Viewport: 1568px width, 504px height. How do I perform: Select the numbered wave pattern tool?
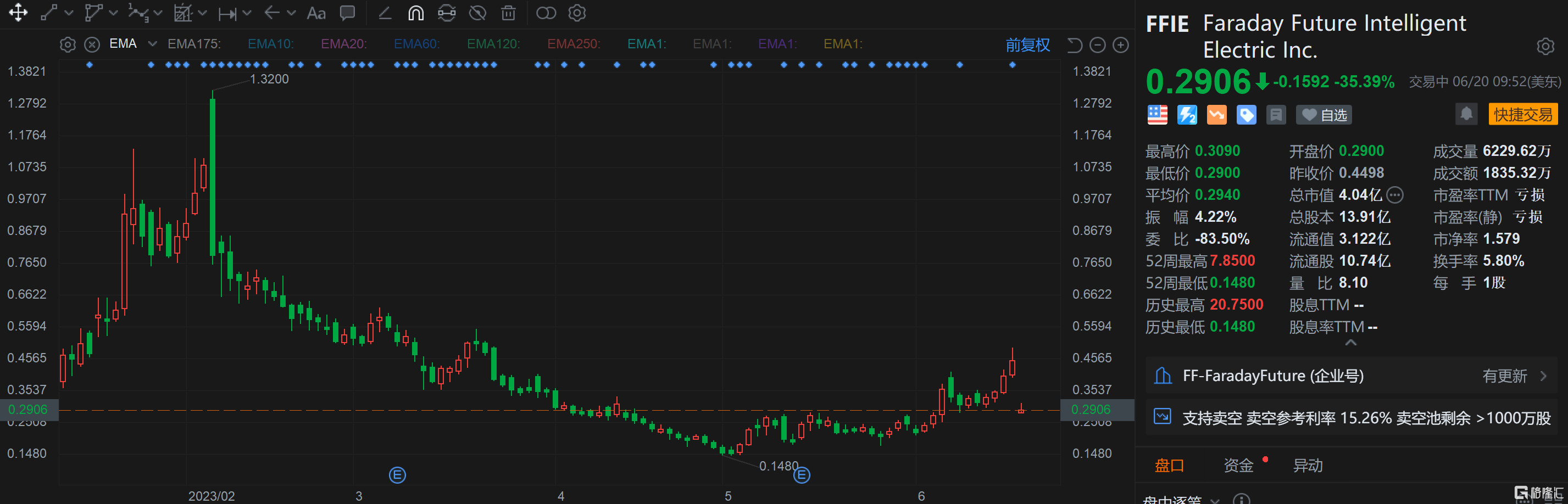[x=138, y=13]
